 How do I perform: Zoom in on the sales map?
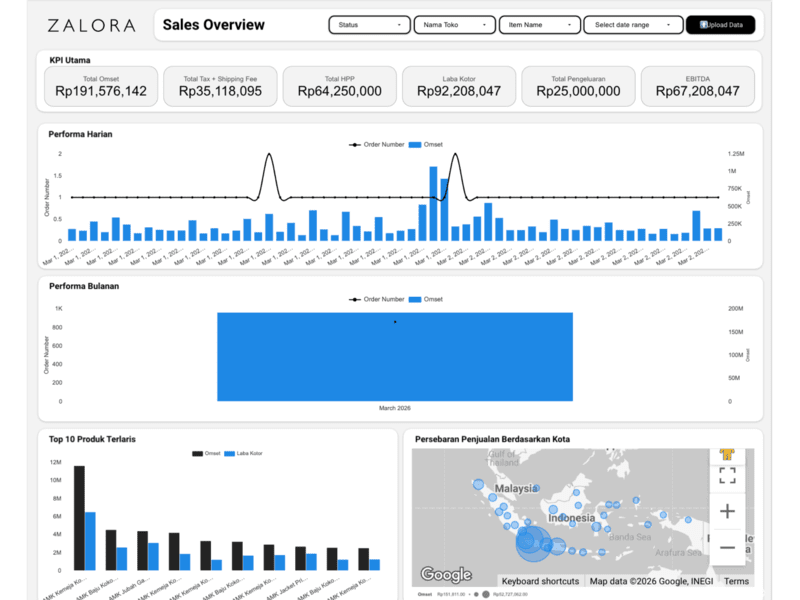tap(727, 511)
